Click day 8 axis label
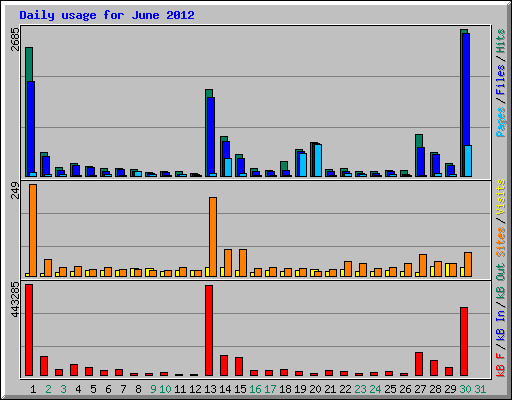The image size is (512, 400). (138, 389)
